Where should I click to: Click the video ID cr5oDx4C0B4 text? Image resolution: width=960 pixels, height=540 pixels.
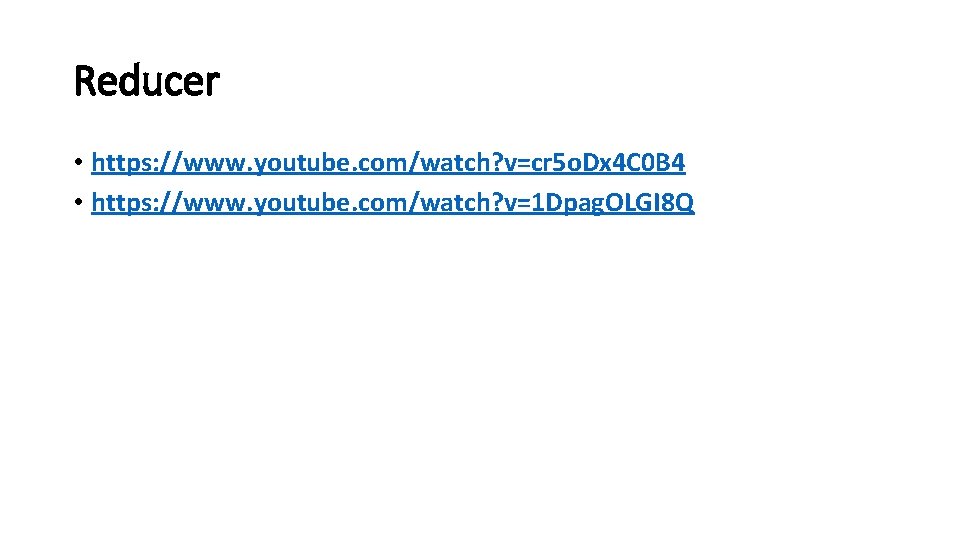point(608,163)
